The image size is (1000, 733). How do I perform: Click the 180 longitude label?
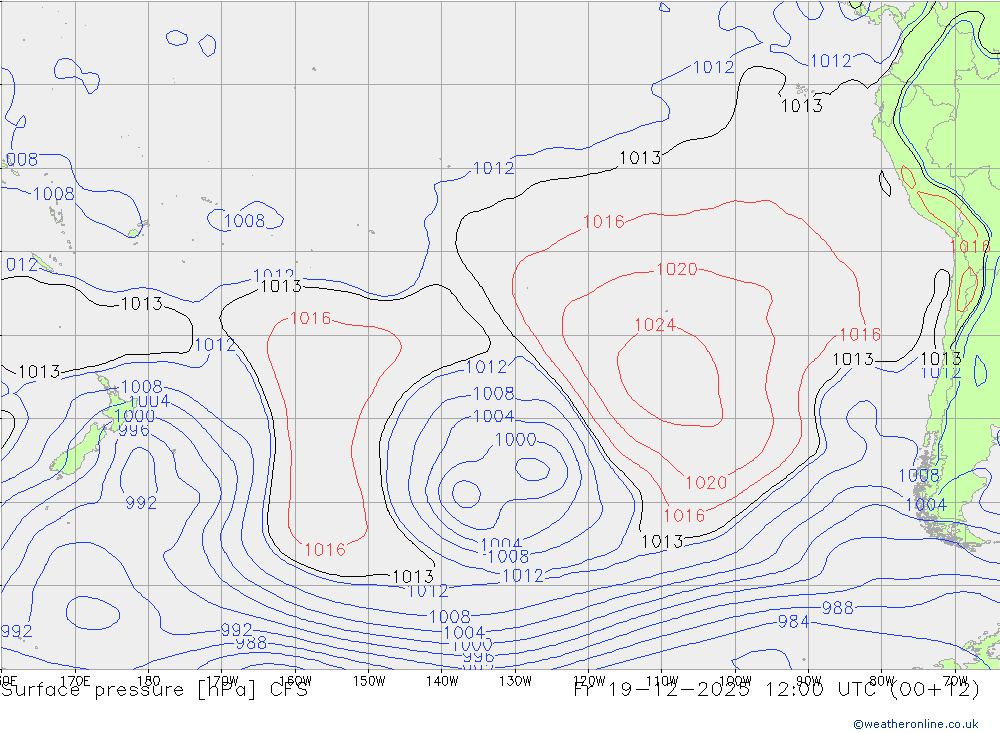[149, 681]
